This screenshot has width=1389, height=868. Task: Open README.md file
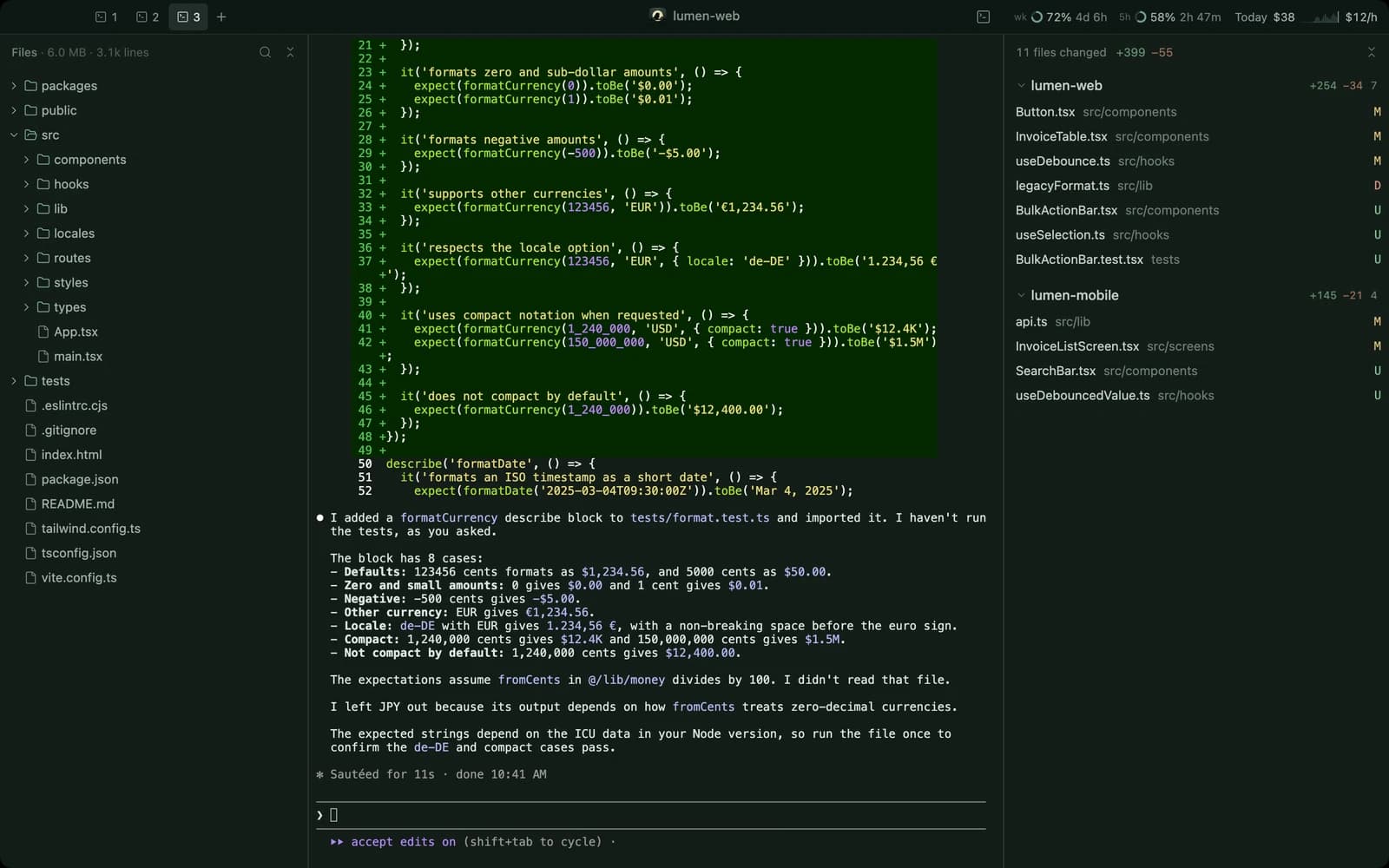154,503
